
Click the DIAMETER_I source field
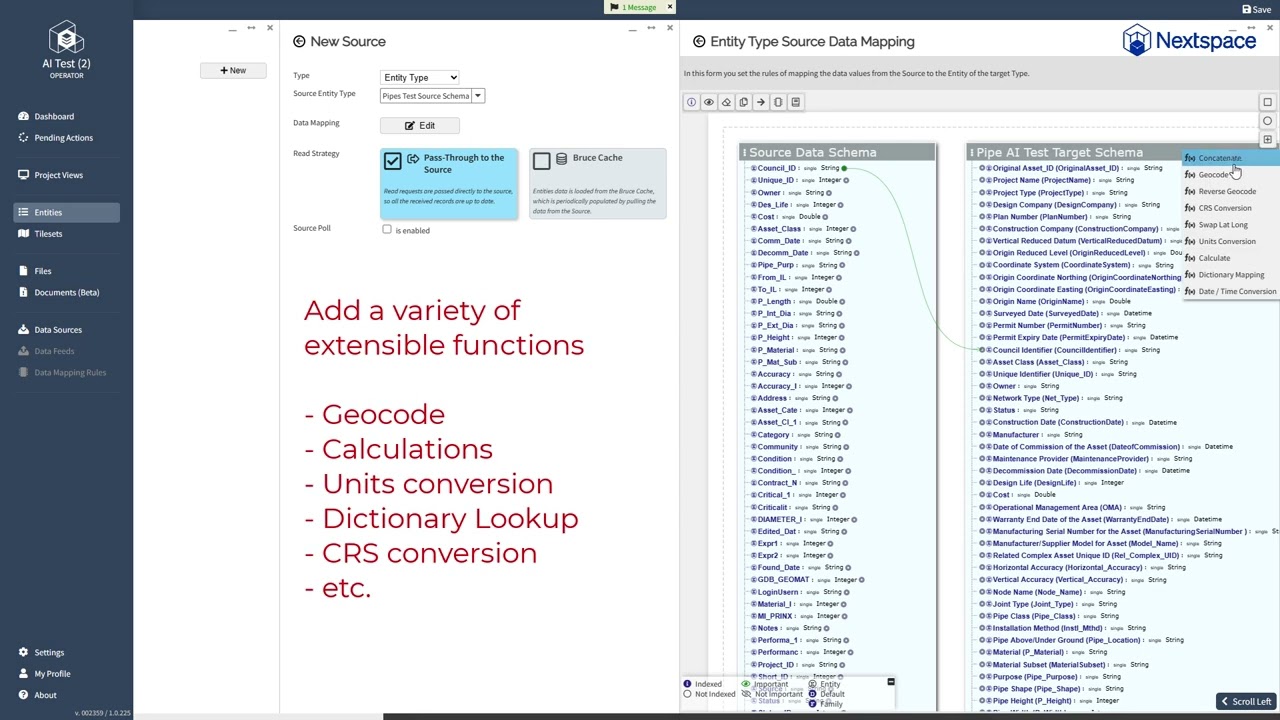[x=779, y=519]
